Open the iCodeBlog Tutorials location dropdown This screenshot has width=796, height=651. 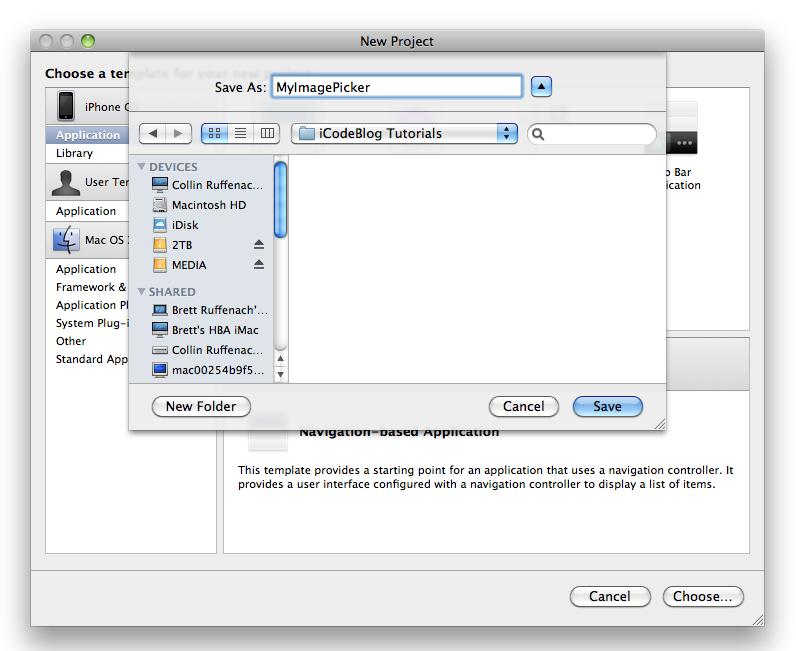pyautogui.click(x=404, y=134)
